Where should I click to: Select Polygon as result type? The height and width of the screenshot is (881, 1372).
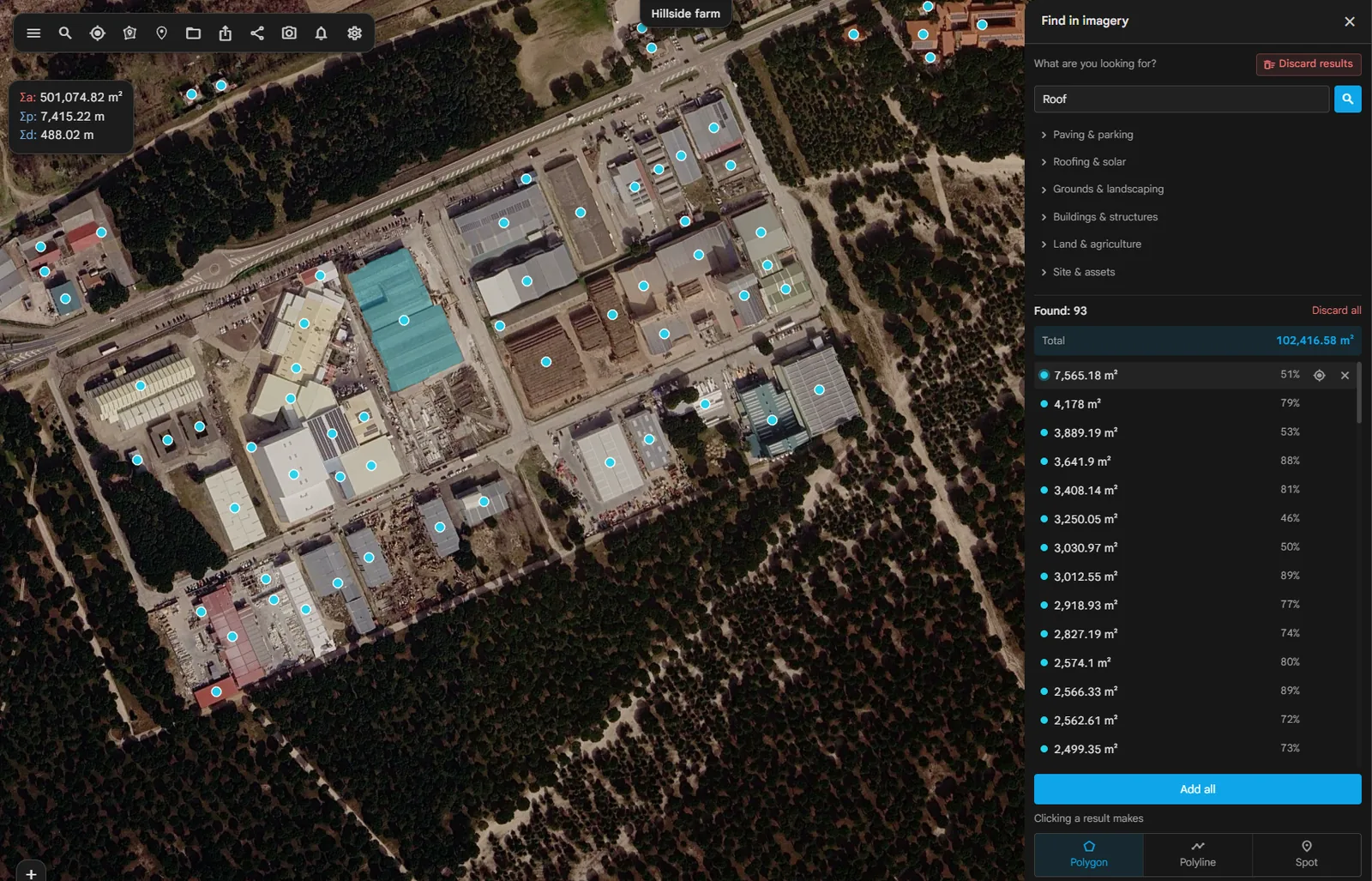coord(1089,854)
